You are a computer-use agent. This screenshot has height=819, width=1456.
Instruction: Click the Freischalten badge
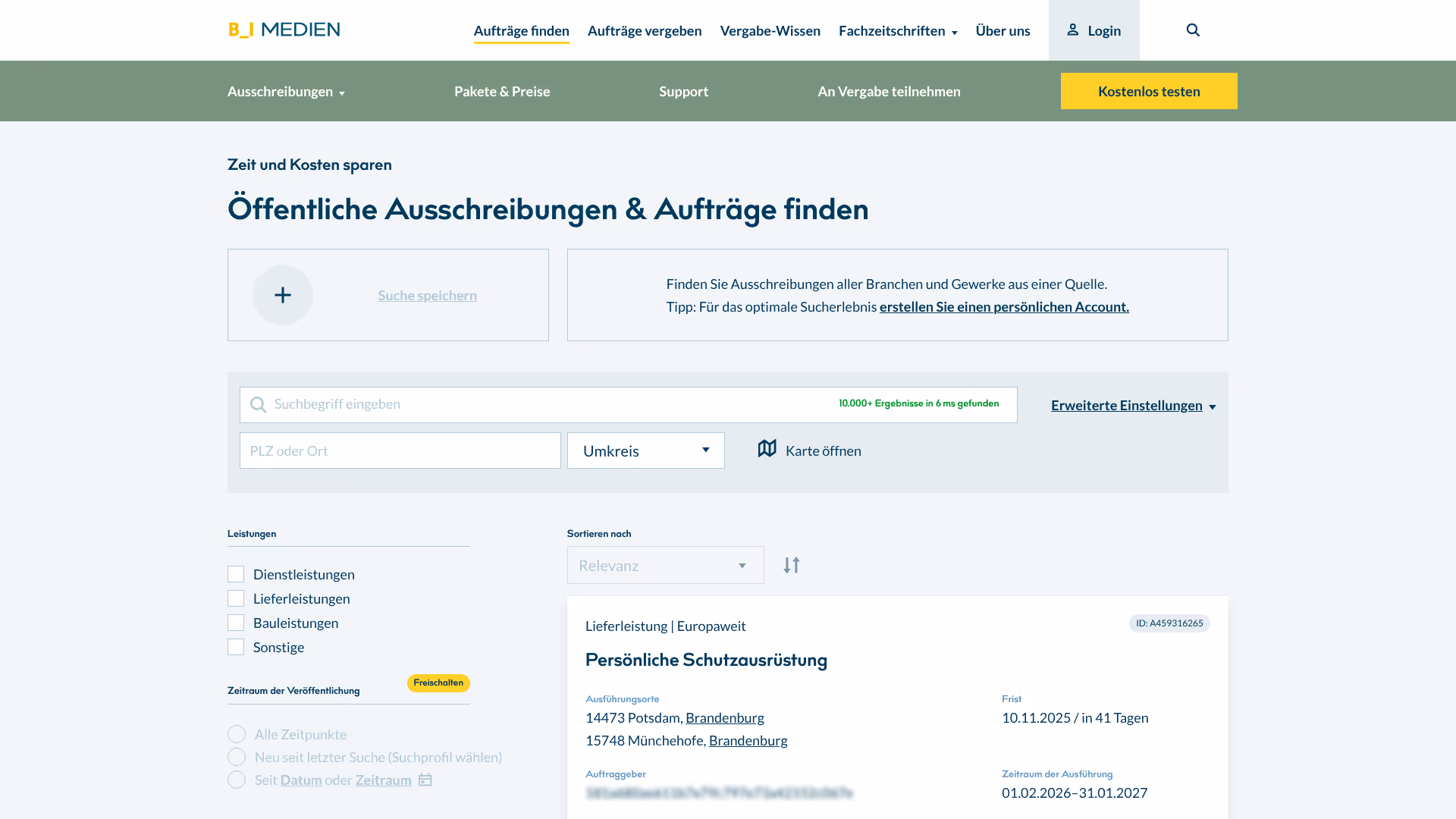tap(438, 682)
